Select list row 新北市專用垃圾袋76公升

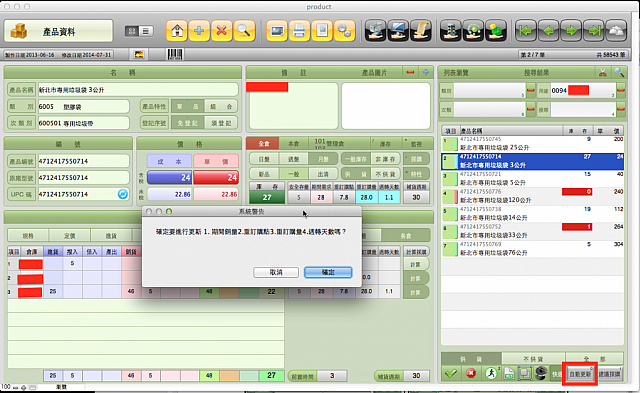[x=532, y=249]
